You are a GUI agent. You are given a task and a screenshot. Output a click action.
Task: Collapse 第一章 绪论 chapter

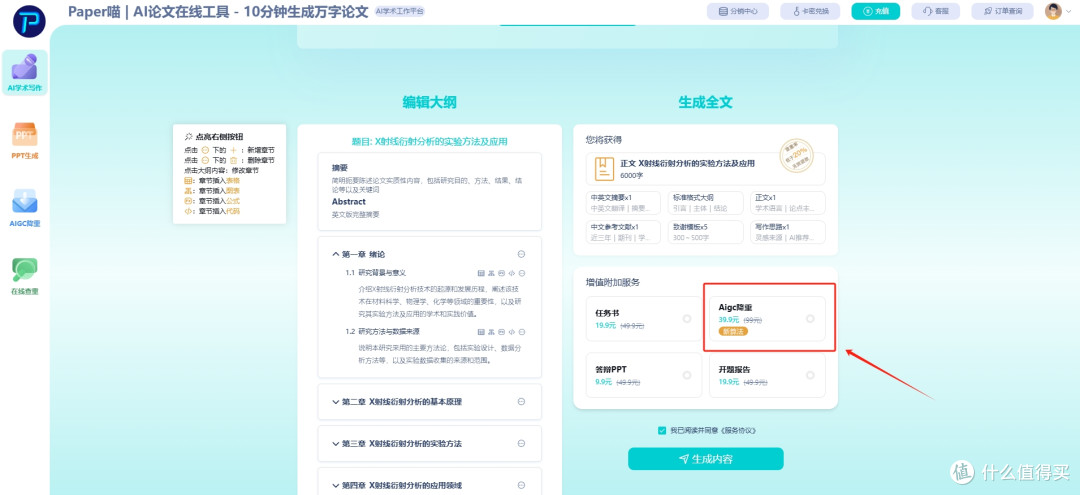point(335,254)
